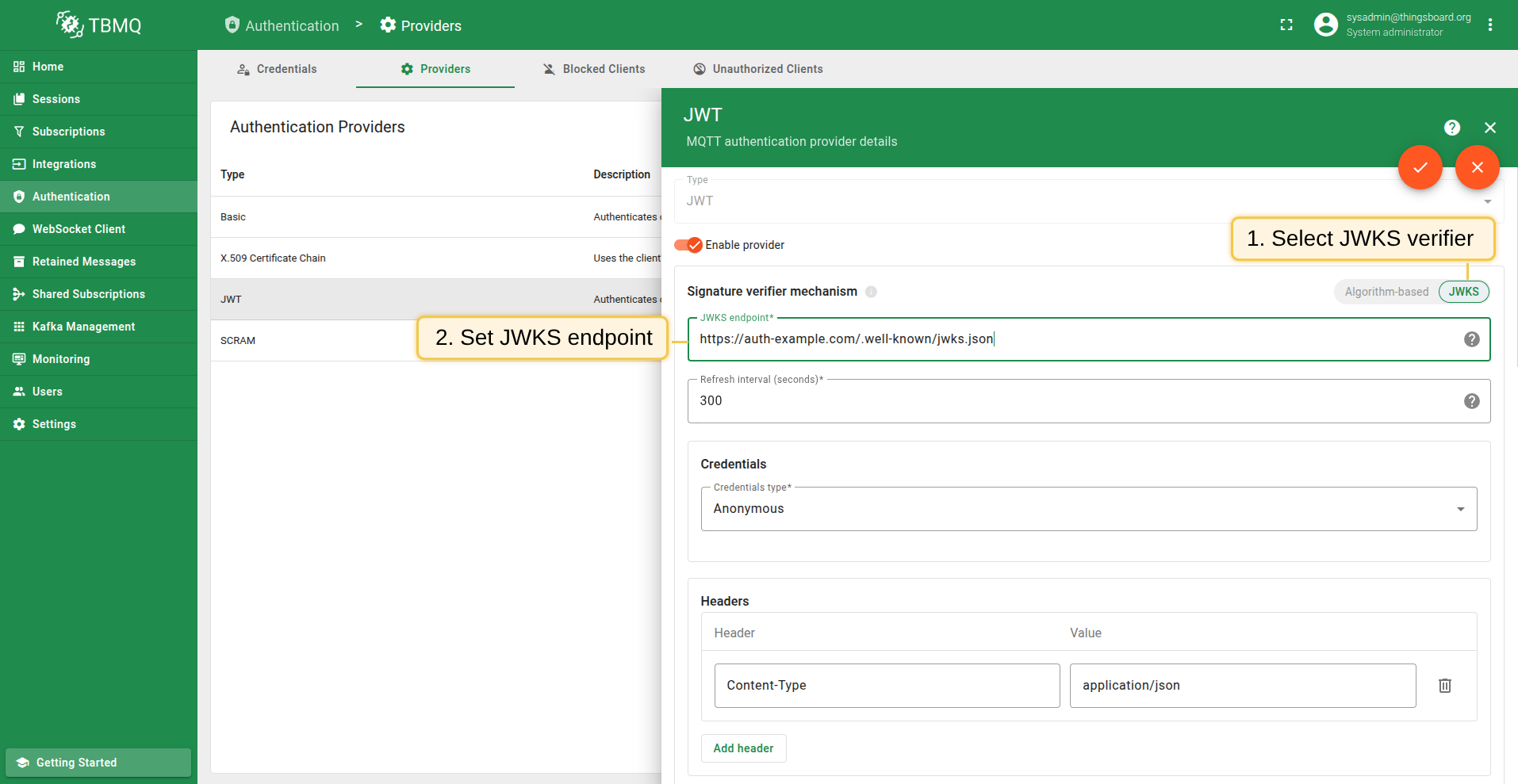The height and width of the screenshot is (784, 1518).
Task: Click the orange checkmark apply changes button
Action: click(1420, 167)
